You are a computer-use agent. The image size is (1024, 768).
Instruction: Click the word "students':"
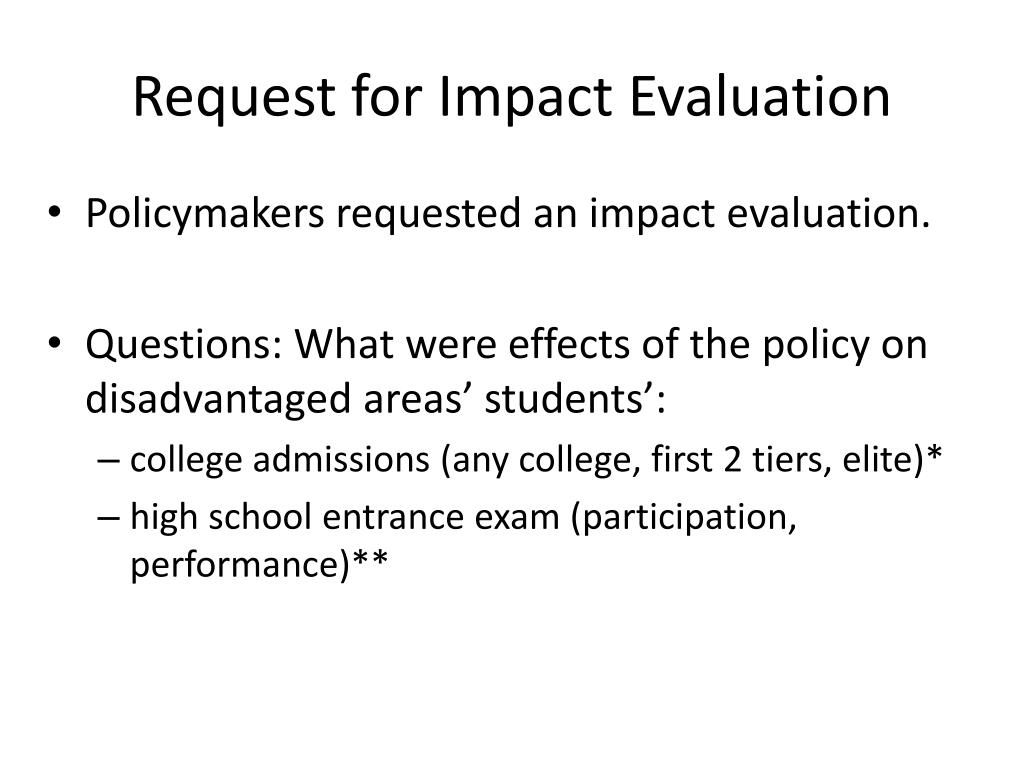(575, 398)
